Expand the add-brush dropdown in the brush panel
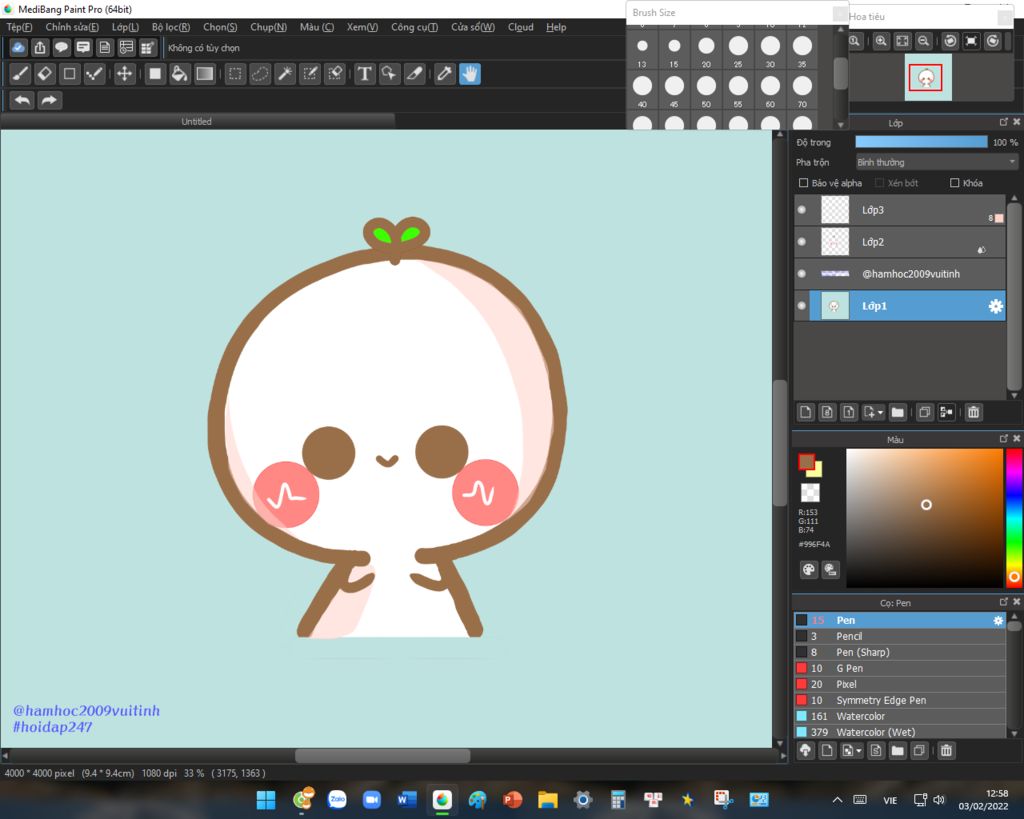 coord(859,751)
